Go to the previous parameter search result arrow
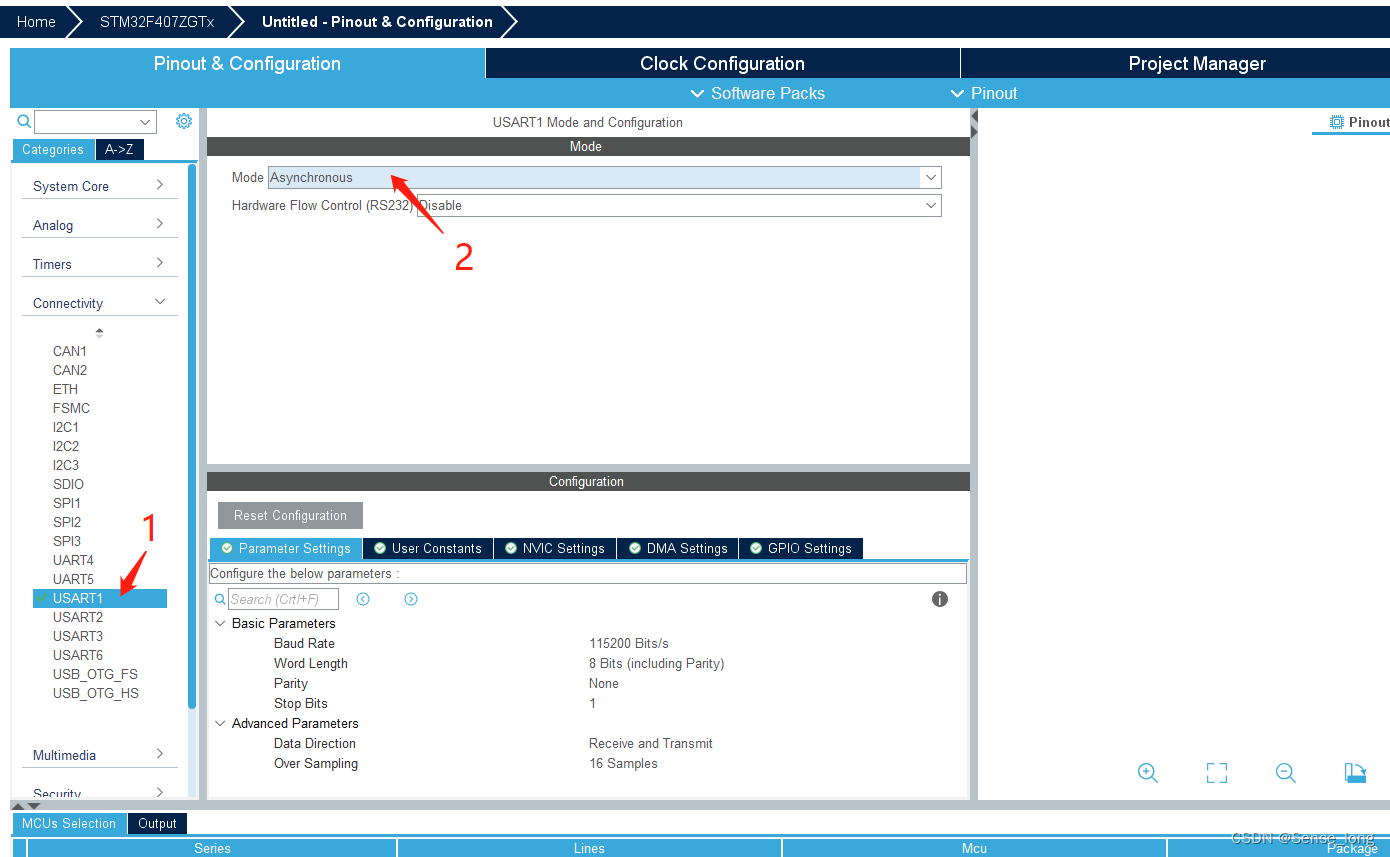 pos(363,599)
